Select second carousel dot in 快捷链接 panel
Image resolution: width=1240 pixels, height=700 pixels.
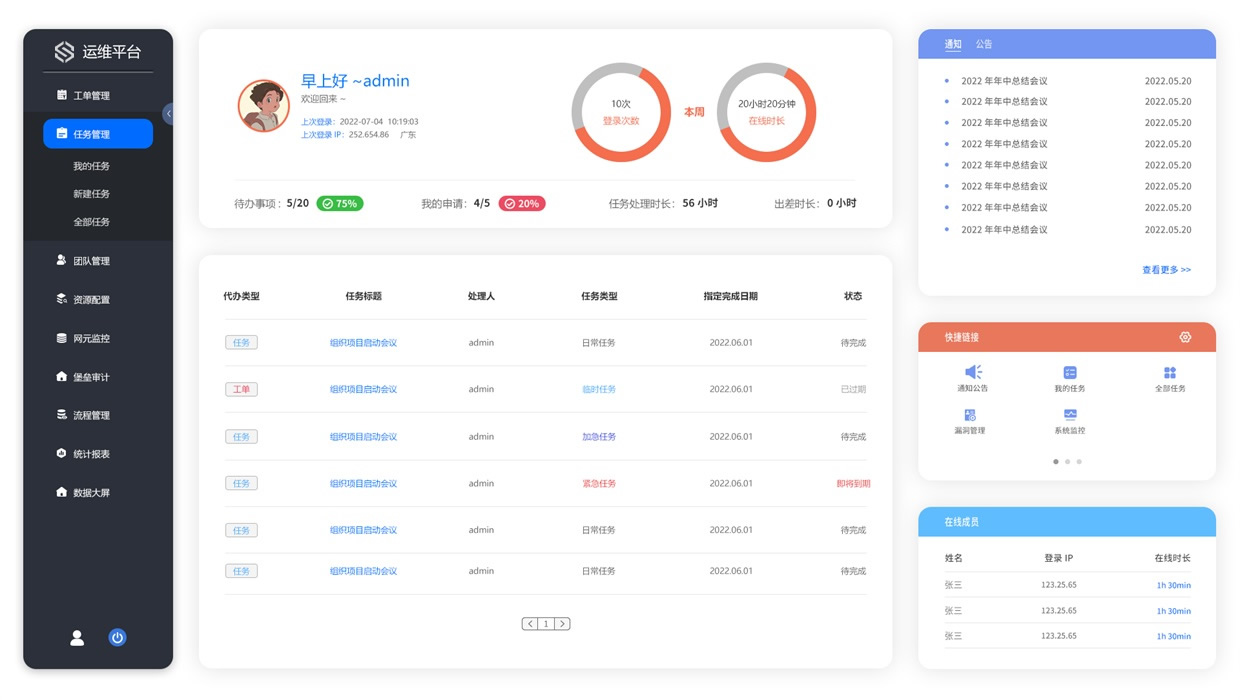pos(1067,462)
